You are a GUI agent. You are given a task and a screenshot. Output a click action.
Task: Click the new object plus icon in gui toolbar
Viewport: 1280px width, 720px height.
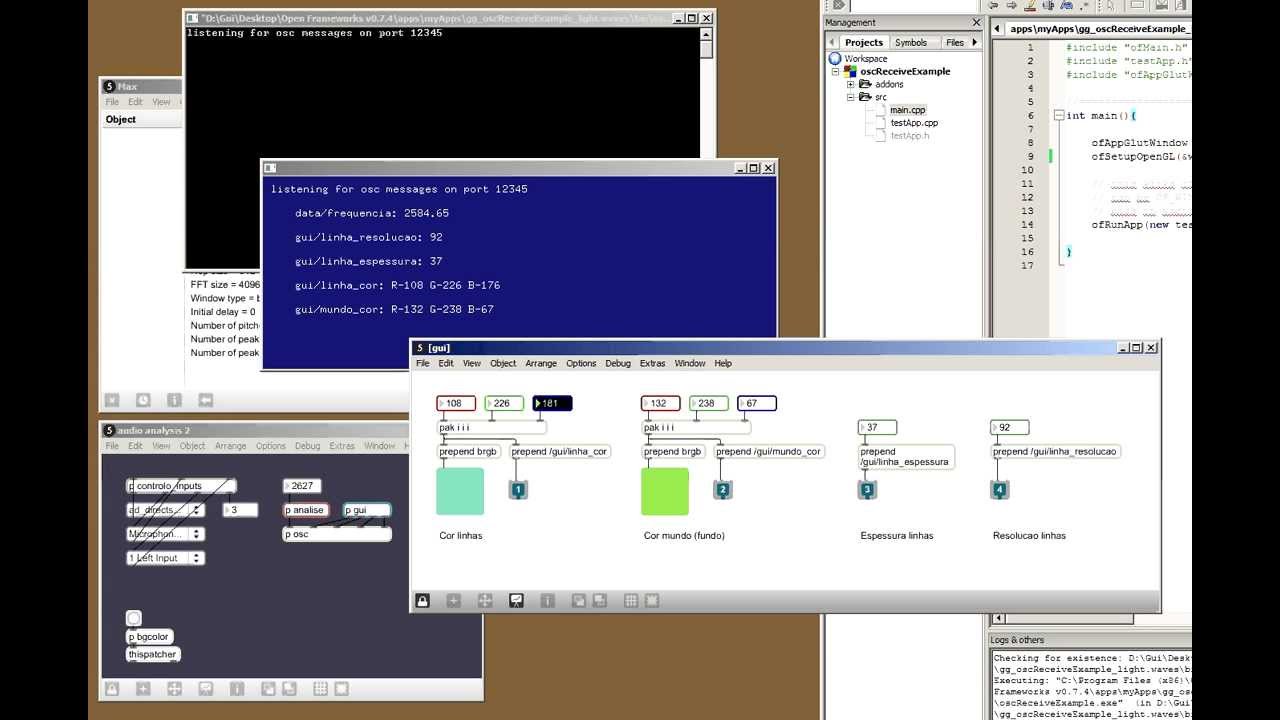coord(454,601)
